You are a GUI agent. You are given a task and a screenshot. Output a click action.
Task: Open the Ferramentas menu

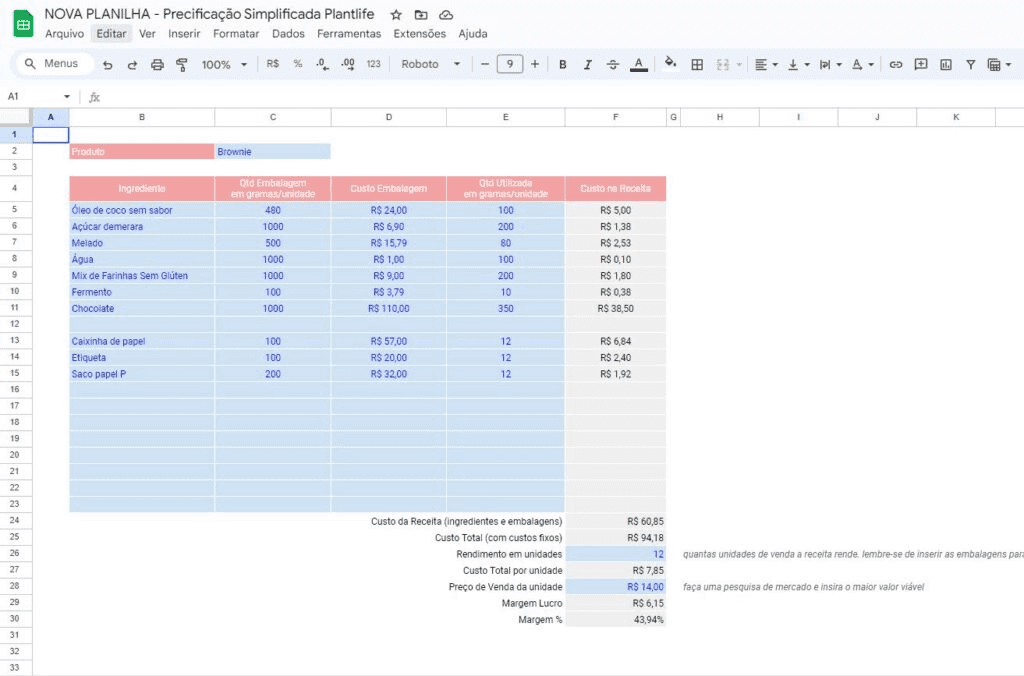click(349, 33)
